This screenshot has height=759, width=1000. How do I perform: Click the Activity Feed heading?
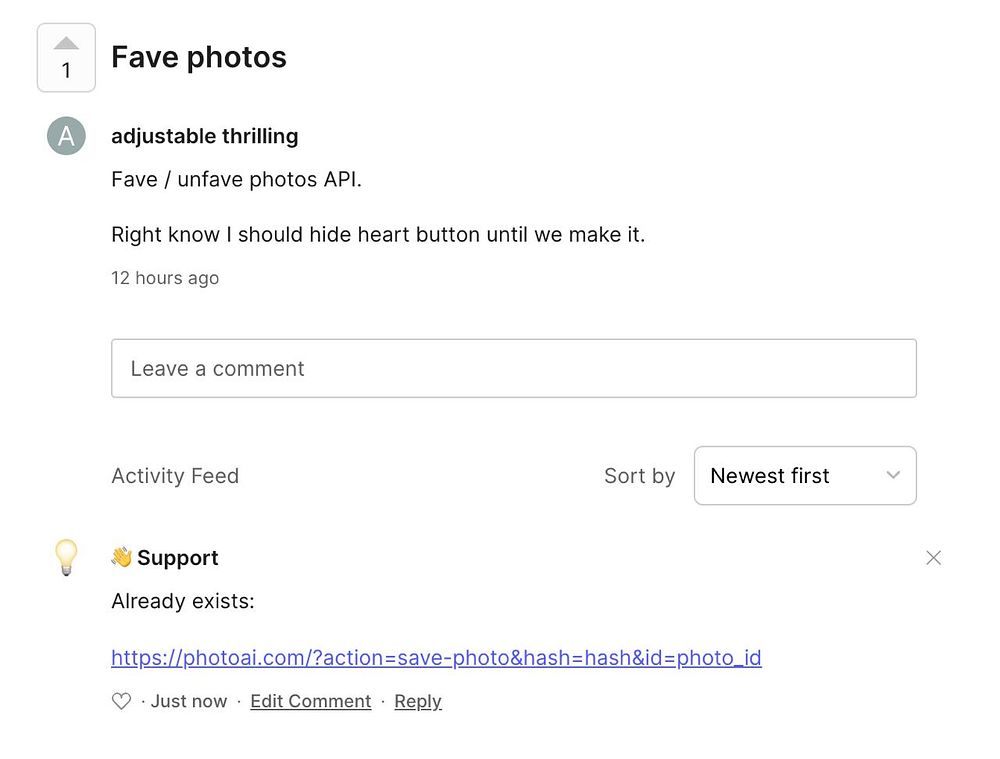(x=175, y=476)
